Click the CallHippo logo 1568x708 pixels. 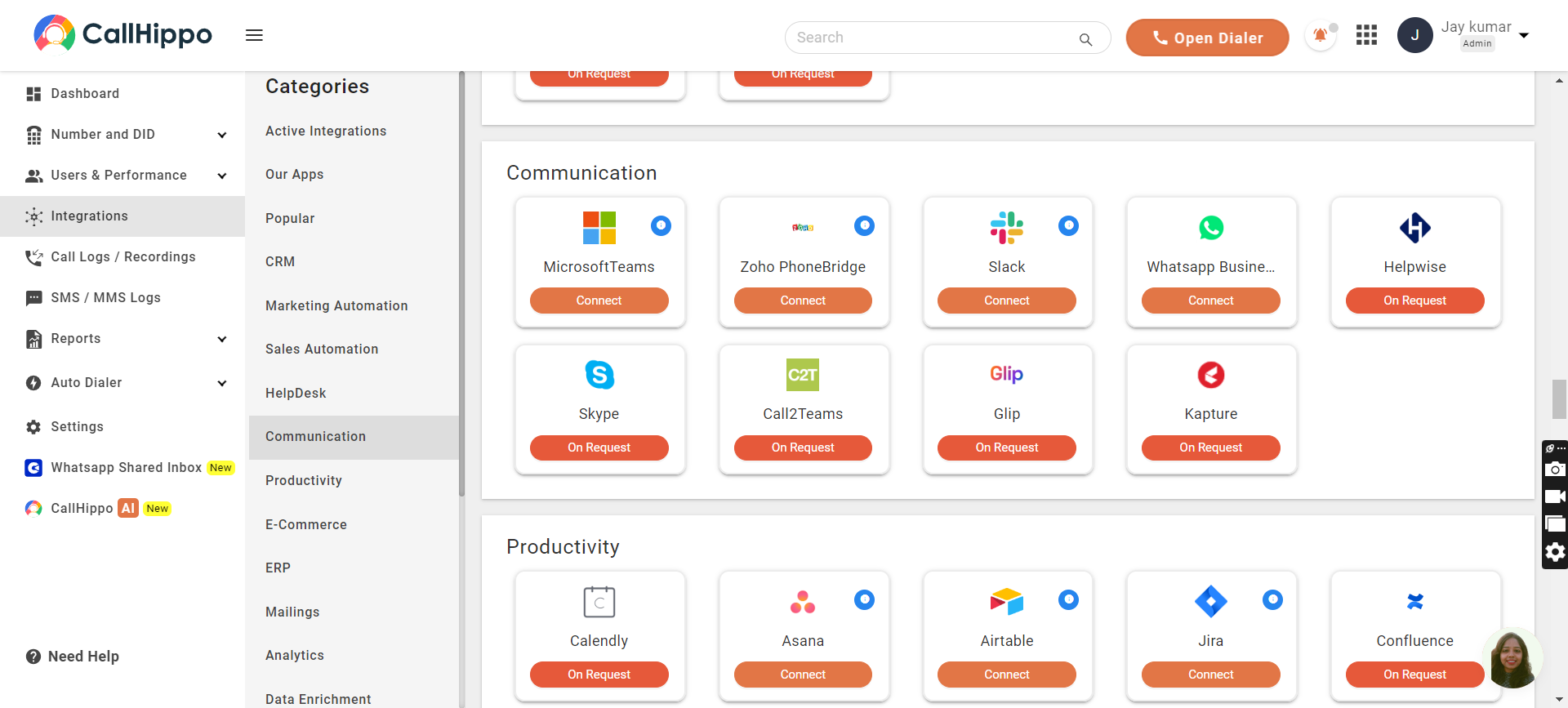(x=122, y=34)
